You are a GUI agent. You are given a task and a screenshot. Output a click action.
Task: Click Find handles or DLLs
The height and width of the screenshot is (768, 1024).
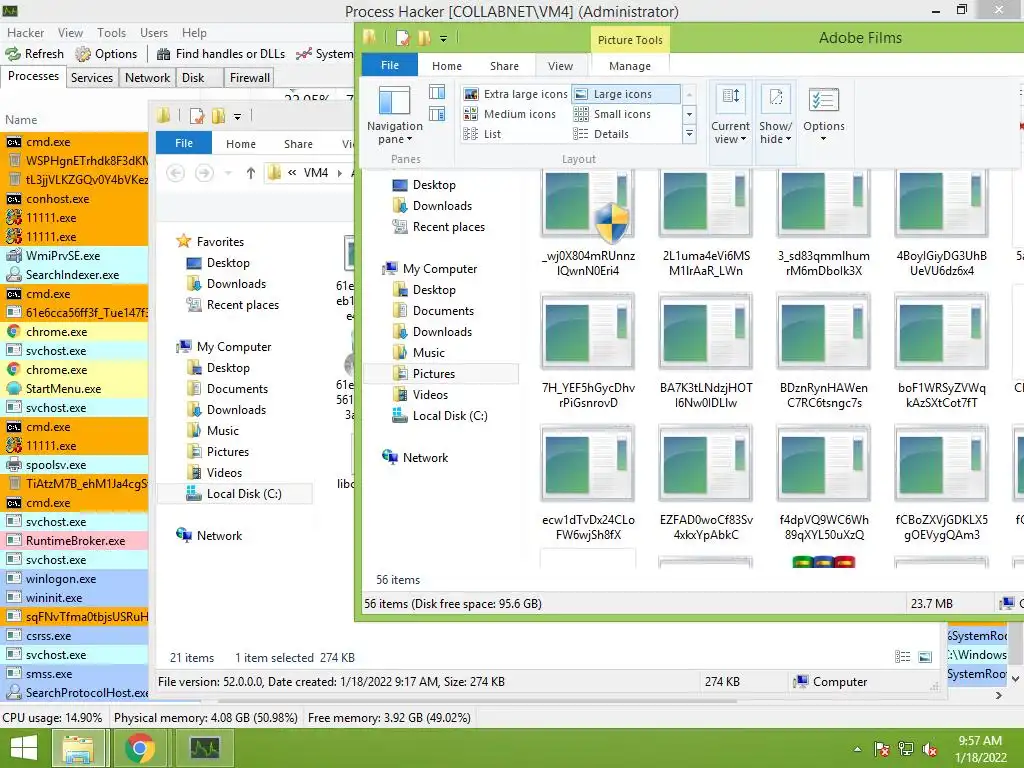coord(221,54)
